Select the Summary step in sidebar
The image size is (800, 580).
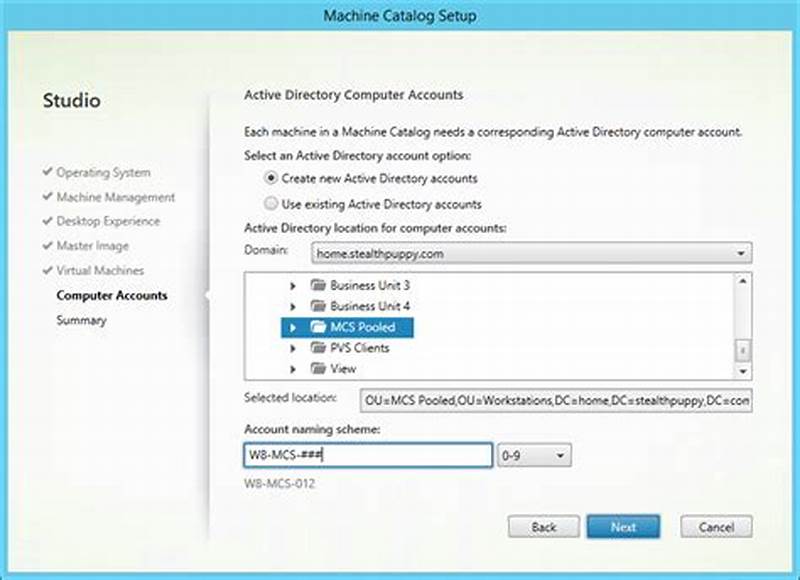coord(82,320)
